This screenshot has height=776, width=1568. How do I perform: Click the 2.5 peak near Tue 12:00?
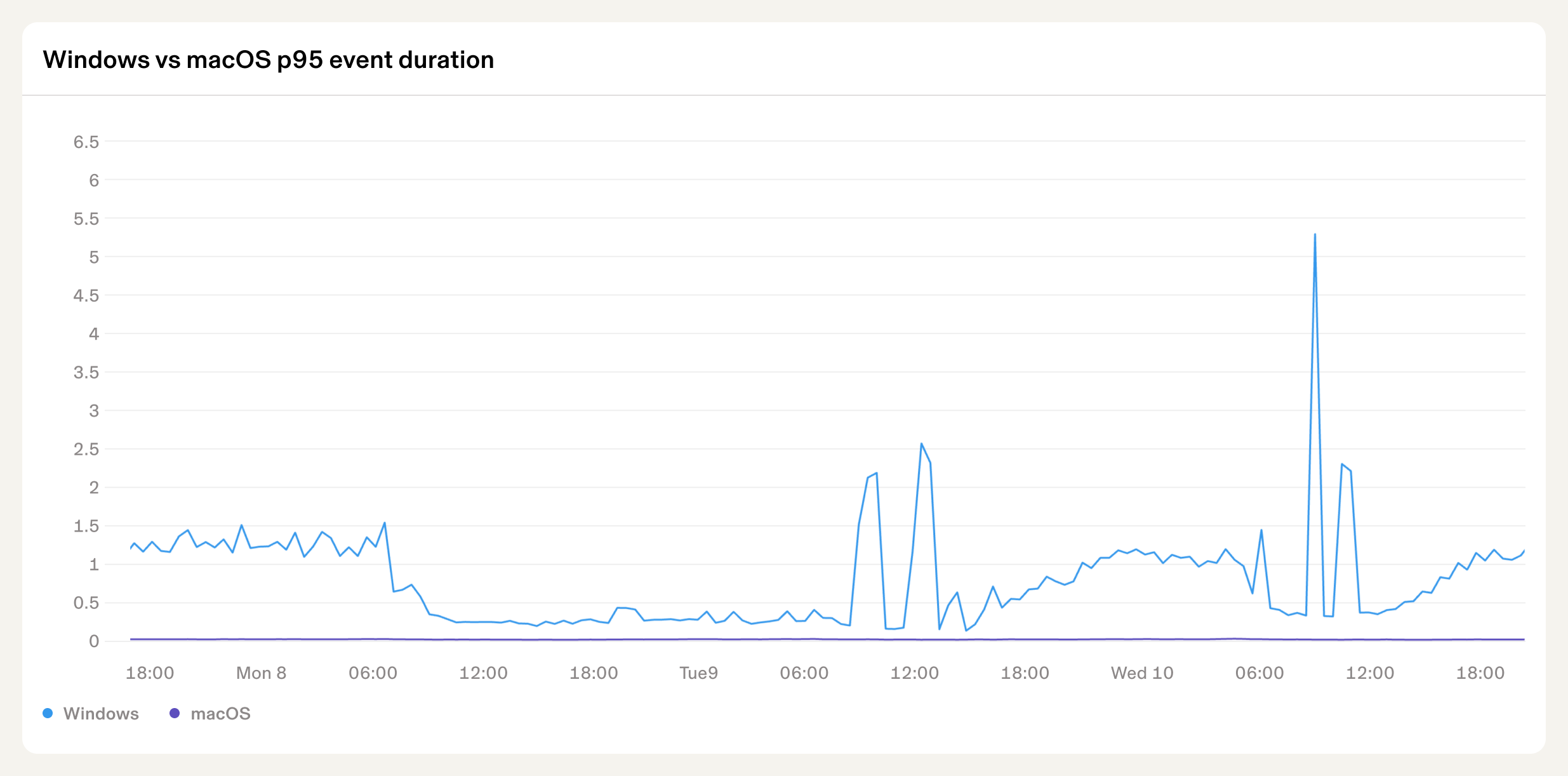coord(921,444)
